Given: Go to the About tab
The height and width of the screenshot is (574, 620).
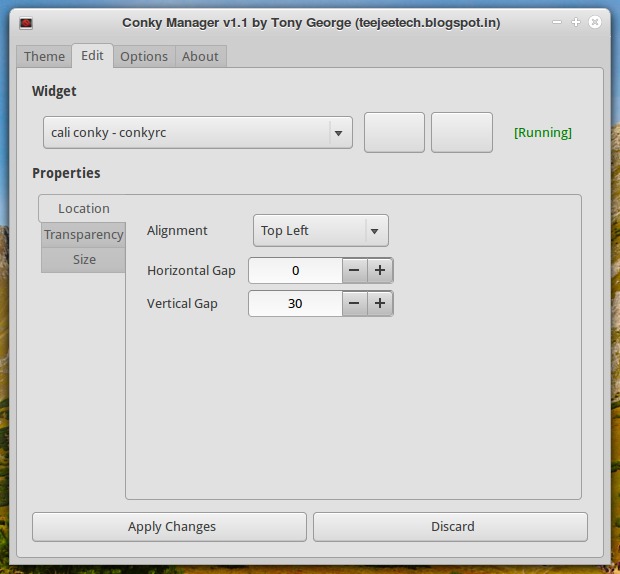Looking at the screenshot, I should [x=200, y=56].
